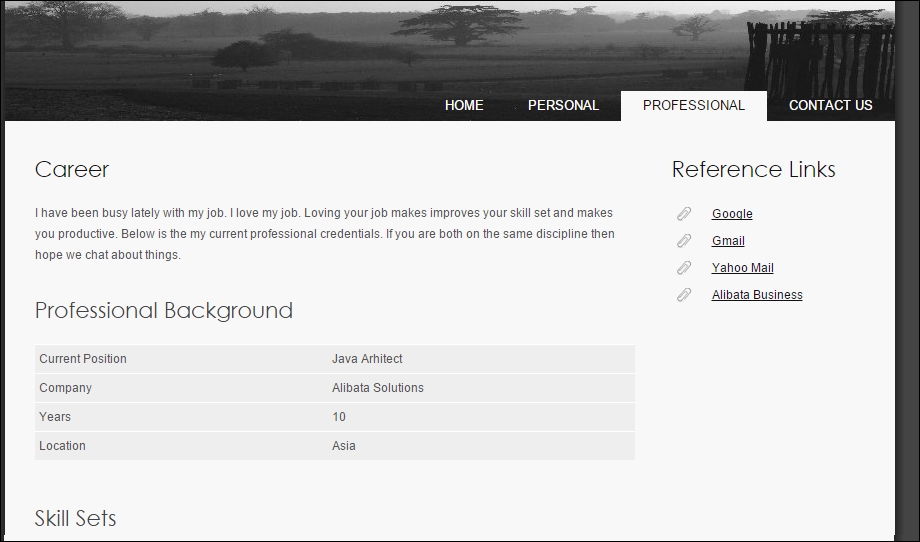The height and width of the screenshot is (542, 920).
Task: Open the Alibata Business link
Action: point(757,295)
